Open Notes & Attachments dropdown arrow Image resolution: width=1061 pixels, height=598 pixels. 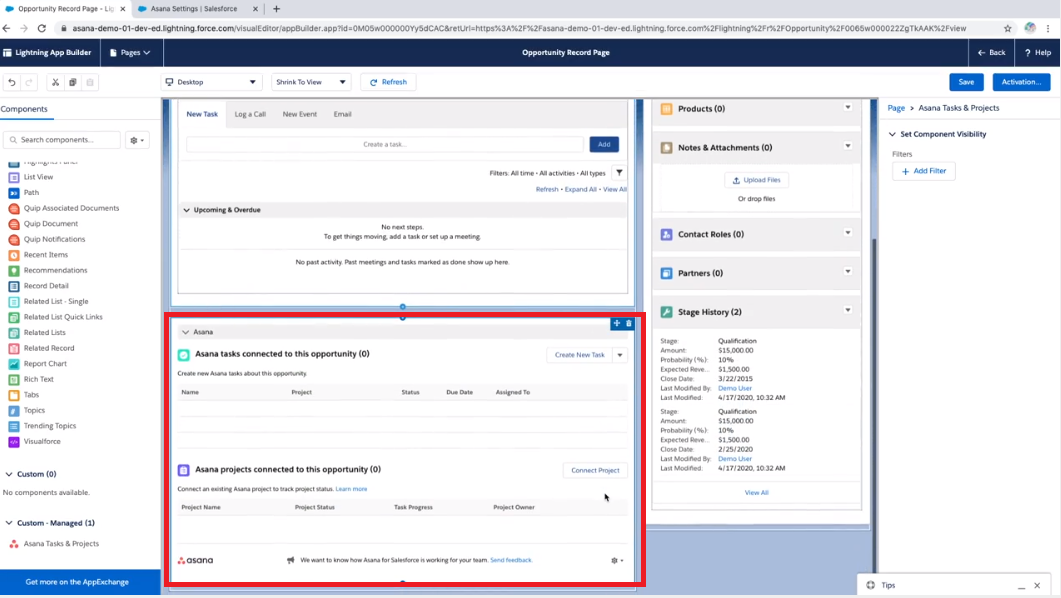tap(848, 146)
